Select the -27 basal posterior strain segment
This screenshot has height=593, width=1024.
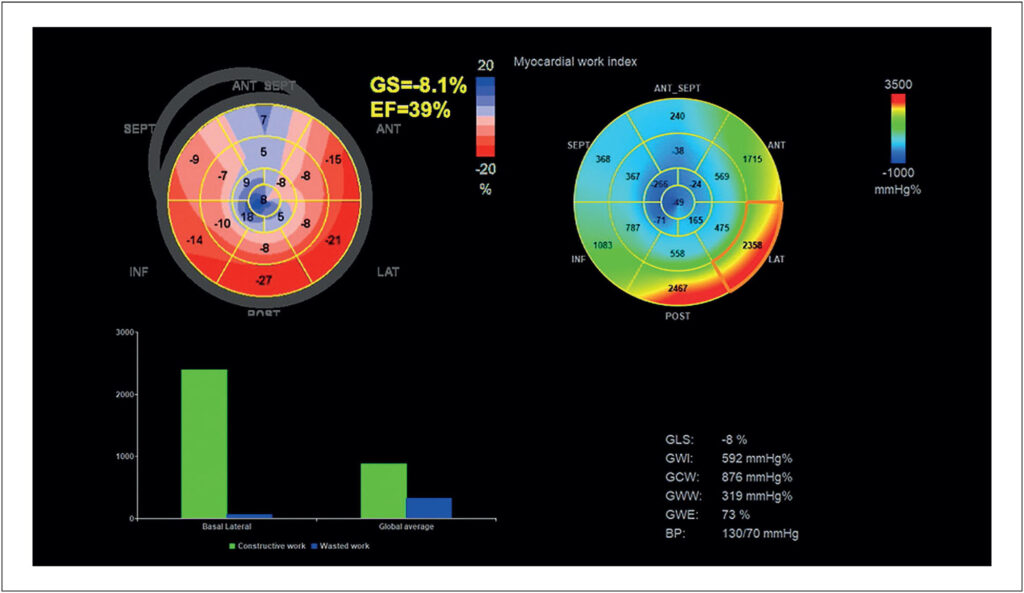pos(264,281)
